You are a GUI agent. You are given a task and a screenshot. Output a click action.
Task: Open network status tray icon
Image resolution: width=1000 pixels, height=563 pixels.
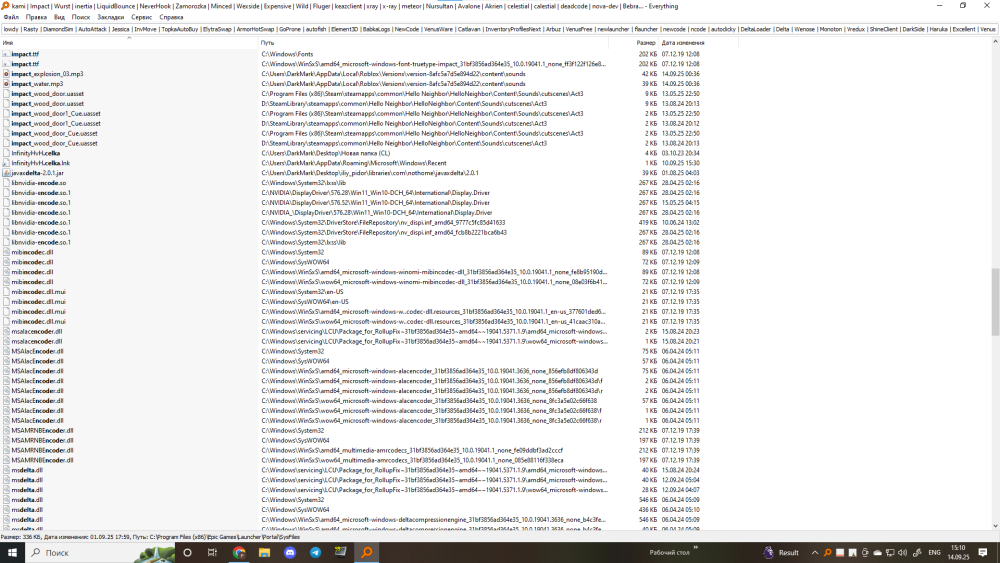point(890,552)
